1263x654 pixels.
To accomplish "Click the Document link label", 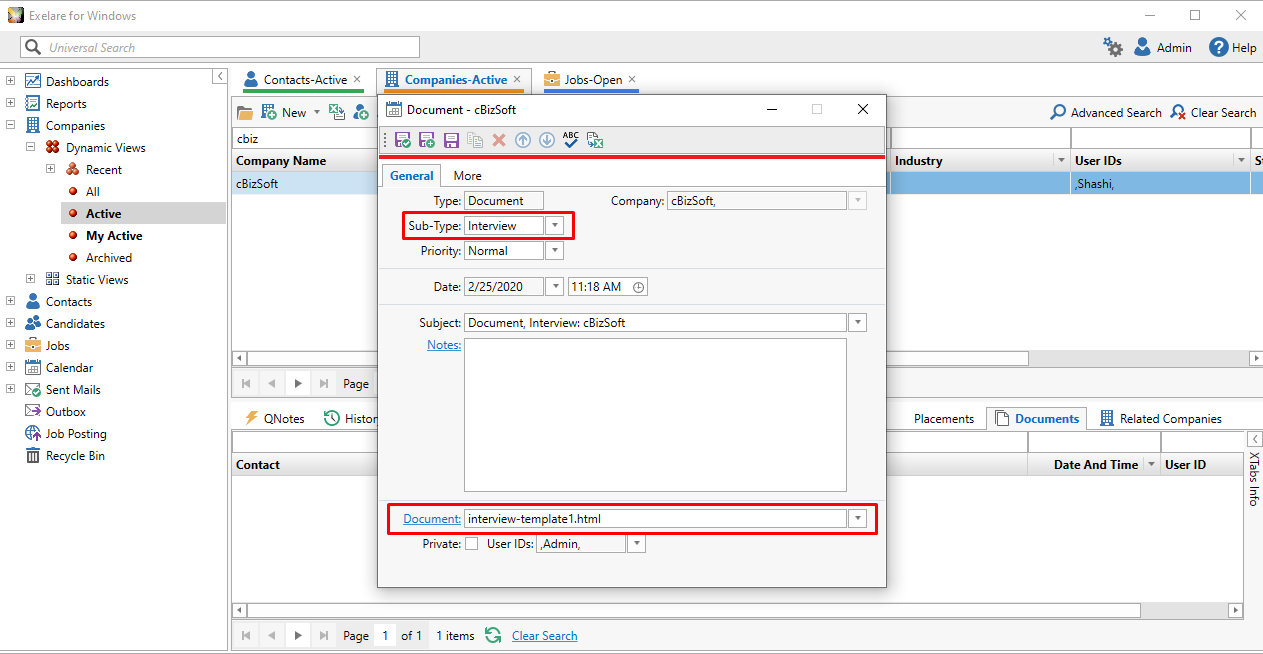I will click(432, 519).
